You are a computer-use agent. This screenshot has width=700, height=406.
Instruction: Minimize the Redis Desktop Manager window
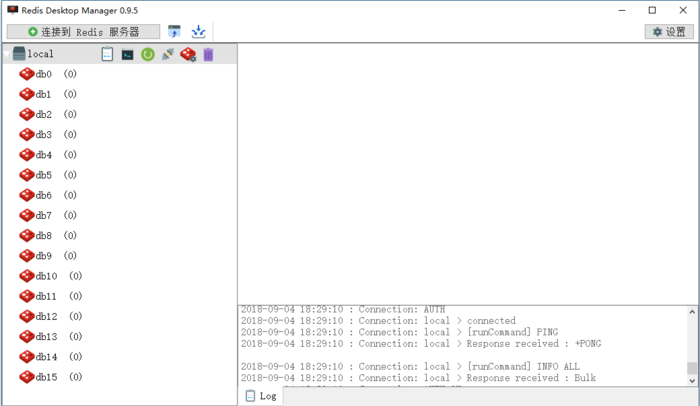pos(622,10)
